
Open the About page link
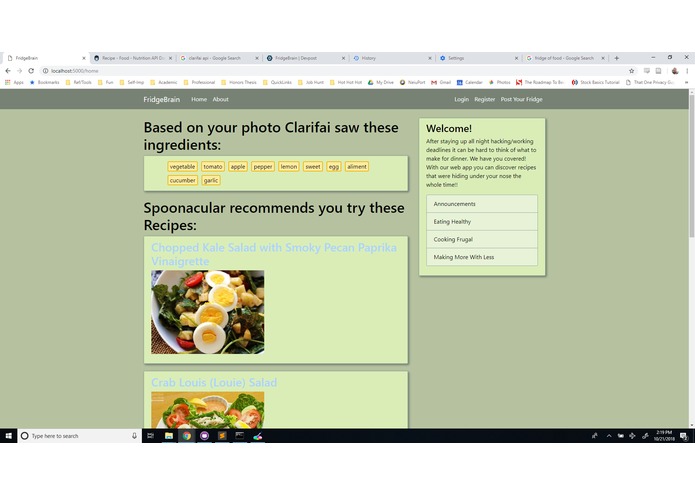coord(220,99)
